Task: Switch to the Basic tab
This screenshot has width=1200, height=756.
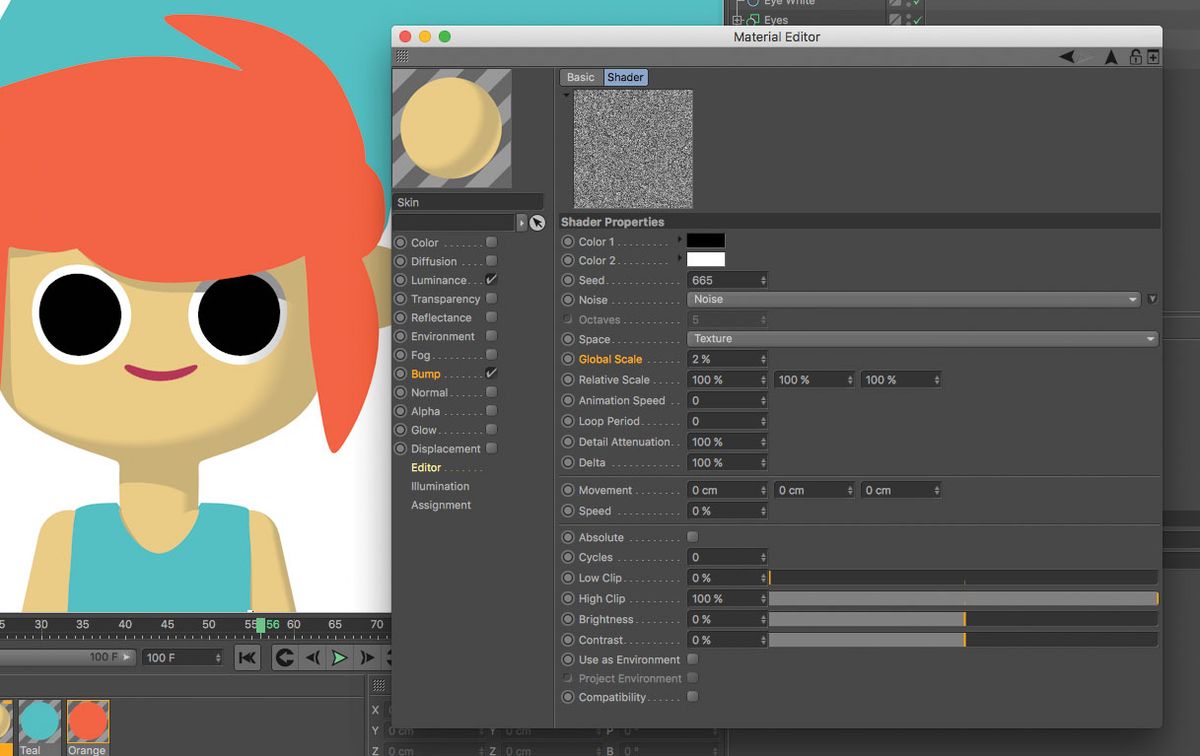Action: [x=580, y=76]
